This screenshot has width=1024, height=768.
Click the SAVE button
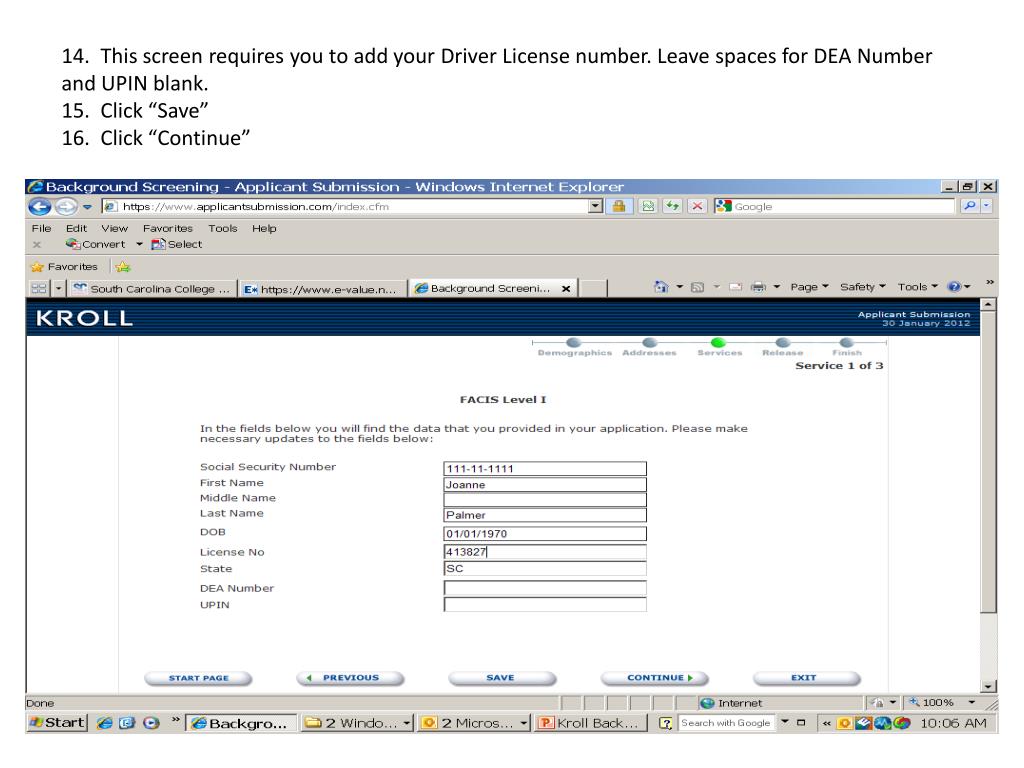click(501, 678)
